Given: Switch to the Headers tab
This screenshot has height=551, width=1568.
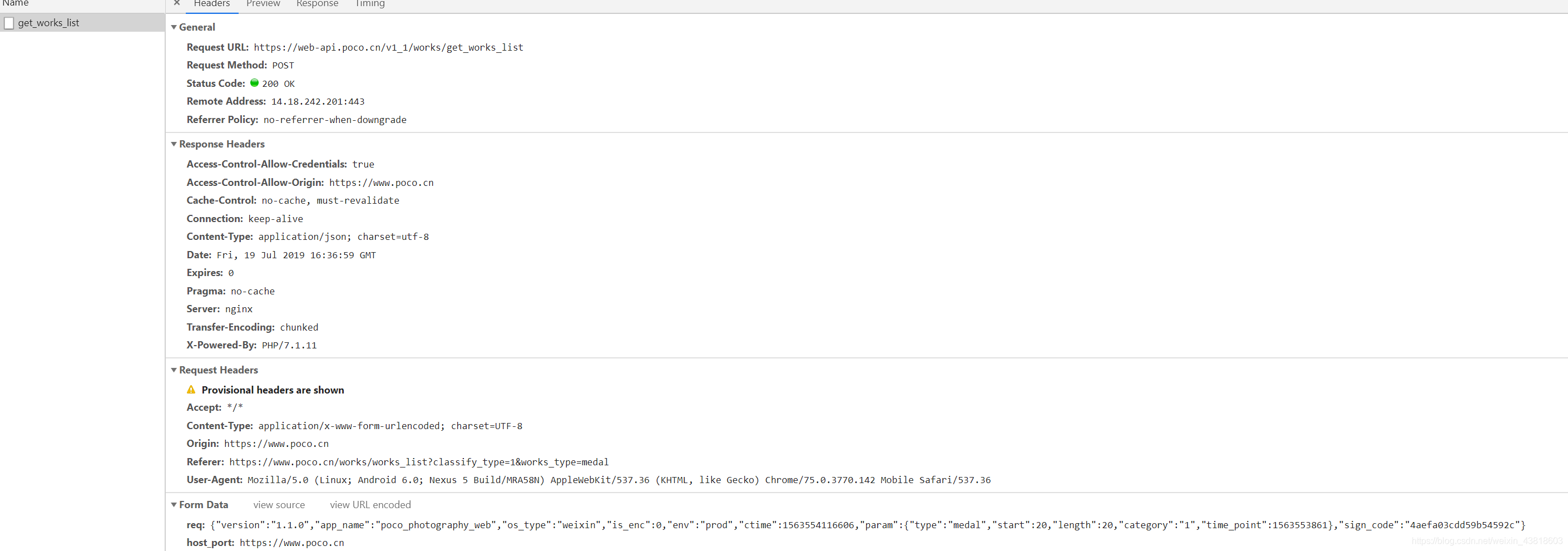Looking at the screenshot, I should (x=211, y=4).
